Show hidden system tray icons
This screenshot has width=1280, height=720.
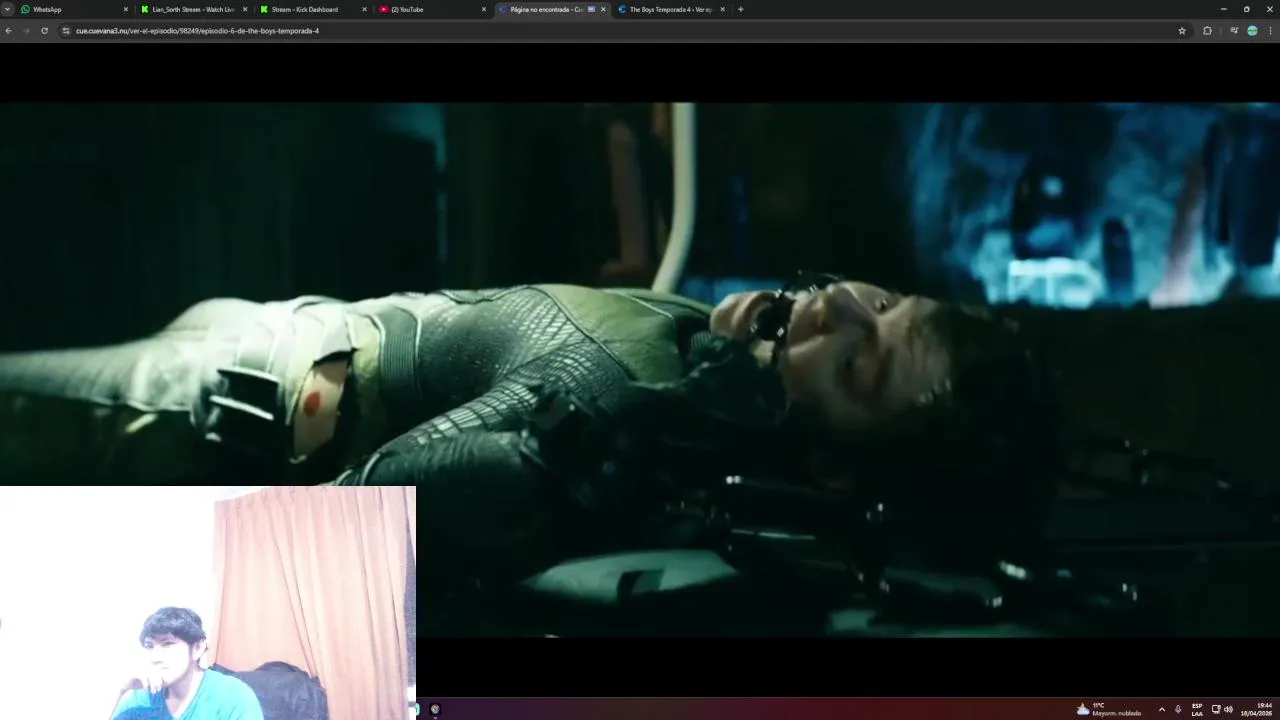click(x=1161, y=709)
